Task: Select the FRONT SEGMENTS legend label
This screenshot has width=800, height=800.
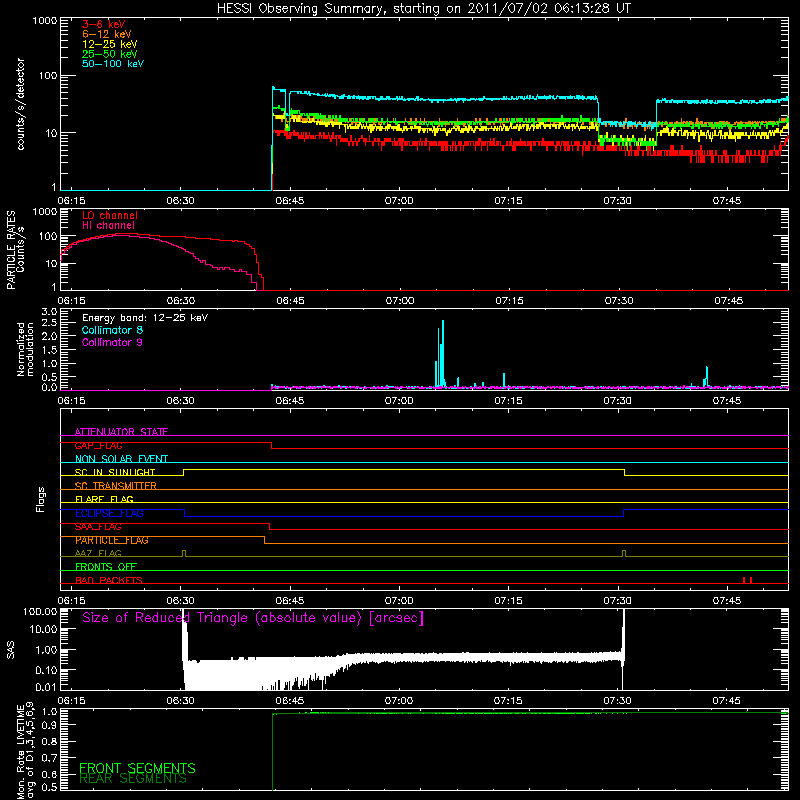Action: (137, 768)
